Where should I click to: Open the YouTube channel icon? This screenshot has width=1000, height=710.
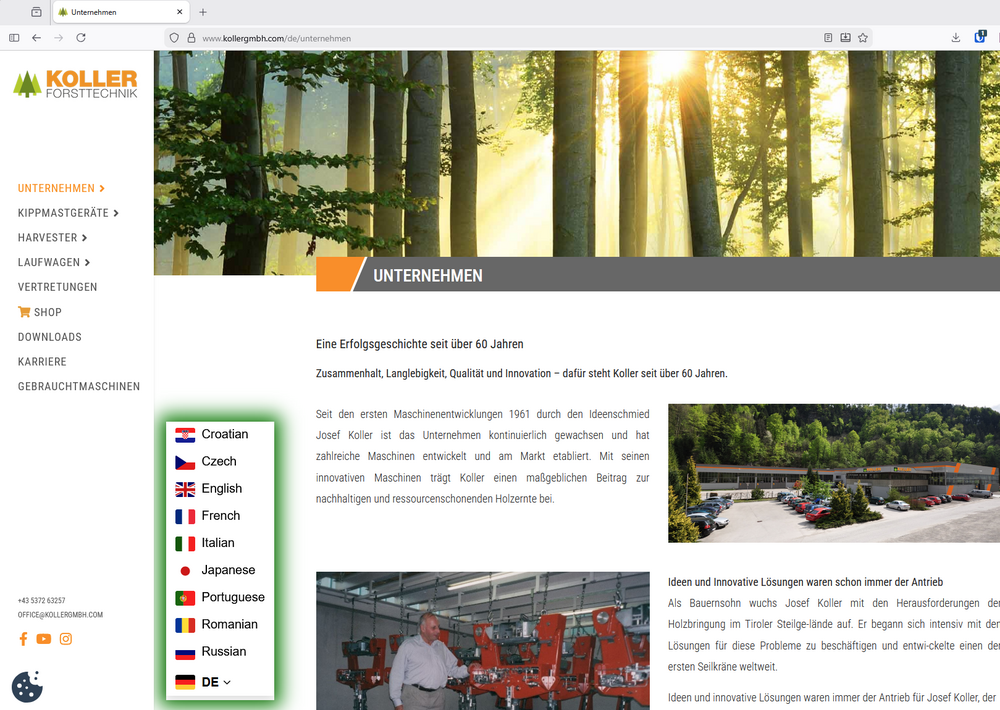coord(44,638)
